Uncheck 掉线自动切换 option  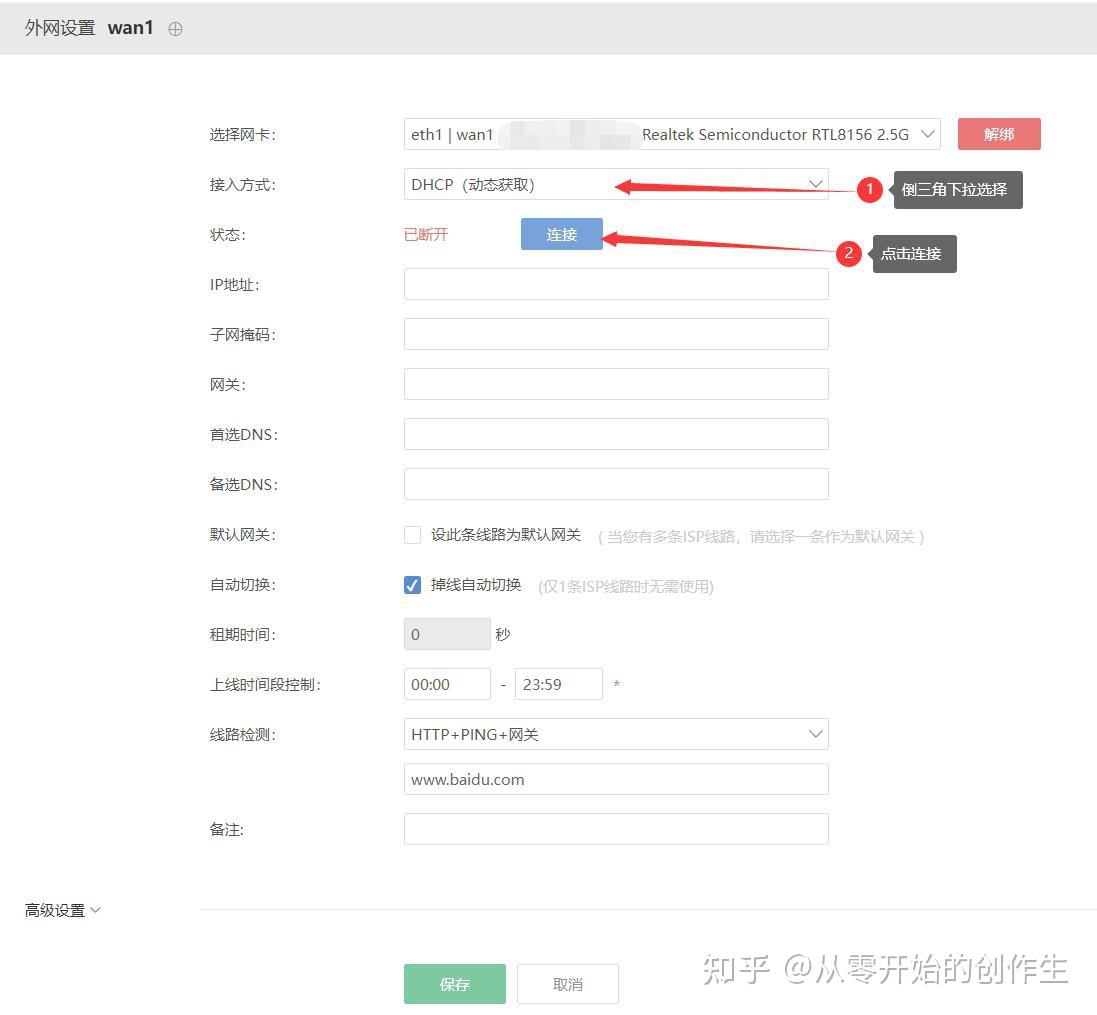(412, 584)
